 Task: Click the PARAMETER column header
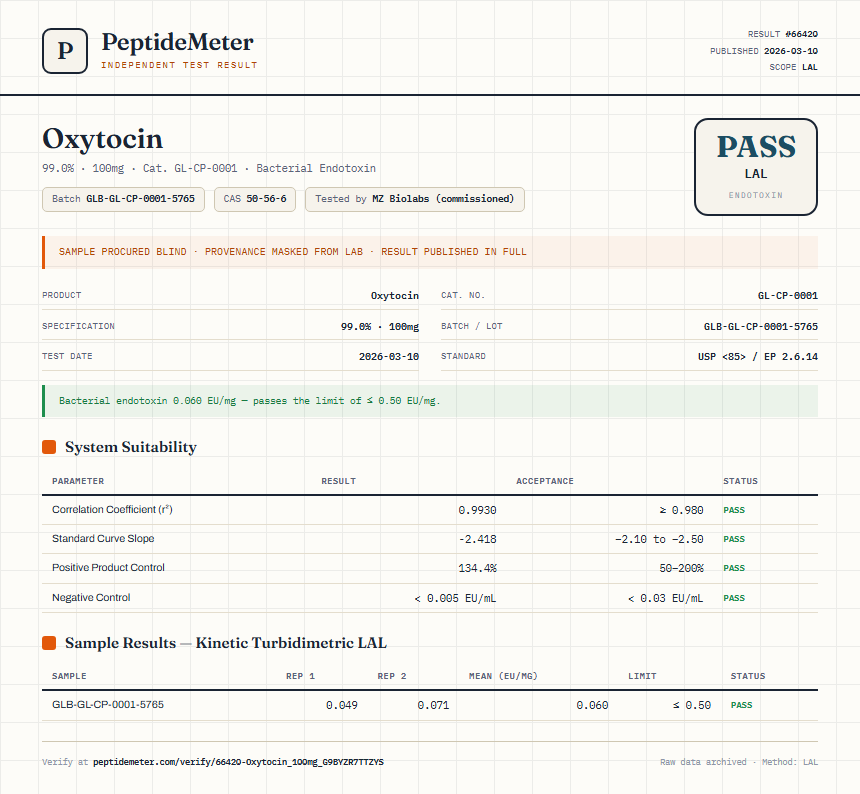(x=78, y=481)
